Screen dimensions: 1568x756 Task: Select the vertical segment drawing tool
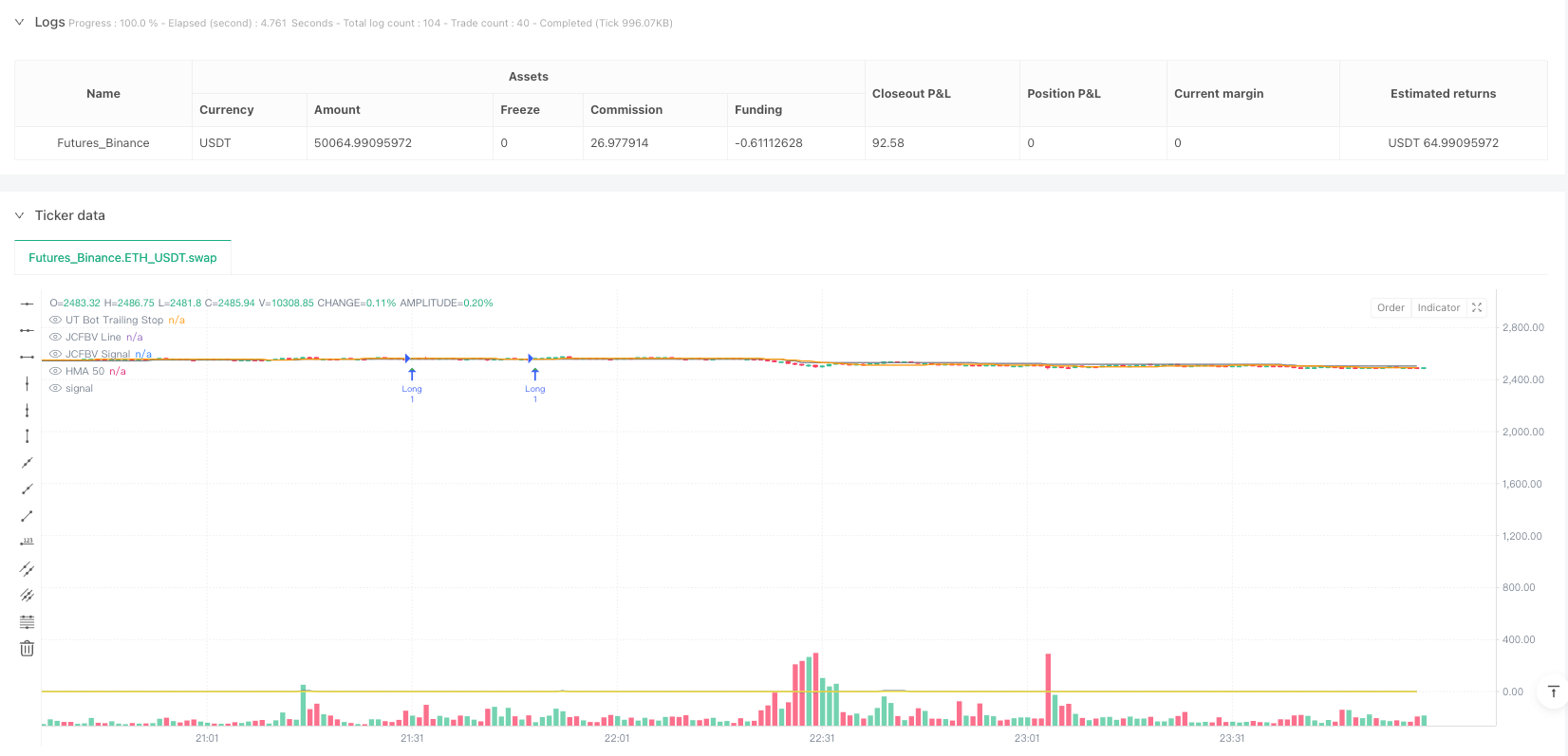click(27, 436)
